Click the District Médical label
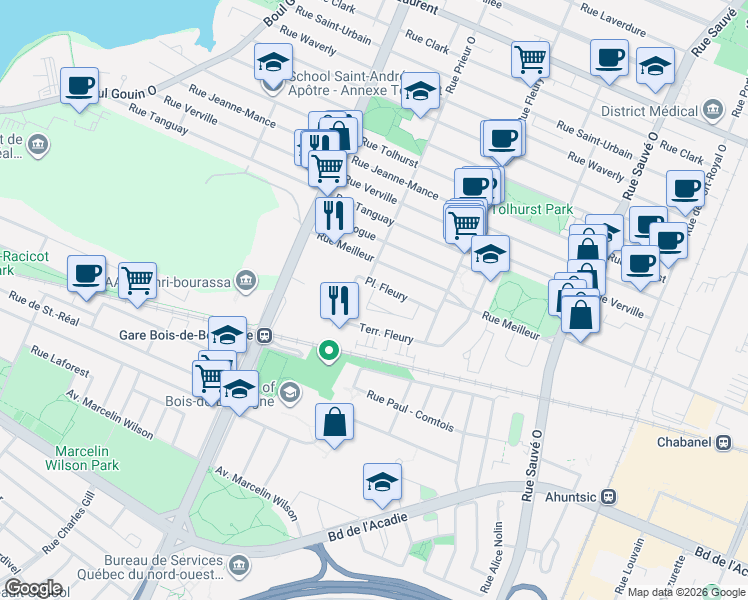The width and height of the screenshot is (748, 600). 649,111
